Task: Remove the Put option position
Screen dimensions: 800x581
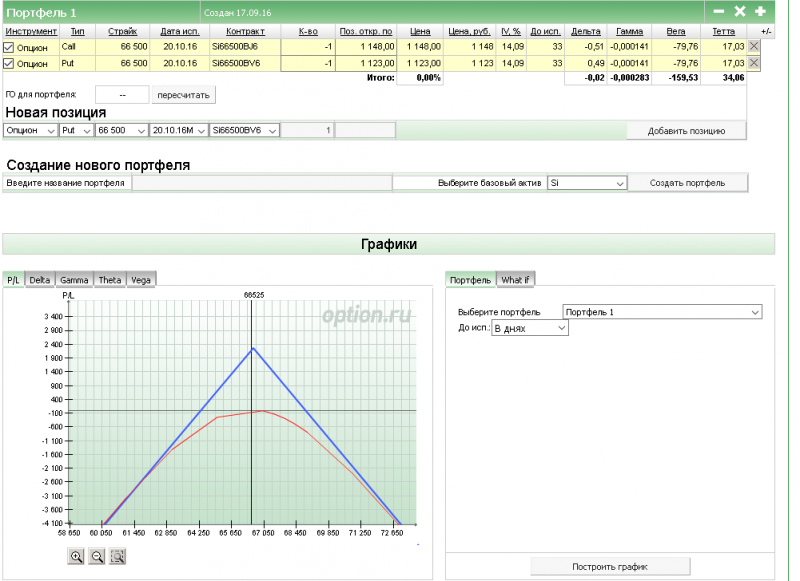Action: 754,63
